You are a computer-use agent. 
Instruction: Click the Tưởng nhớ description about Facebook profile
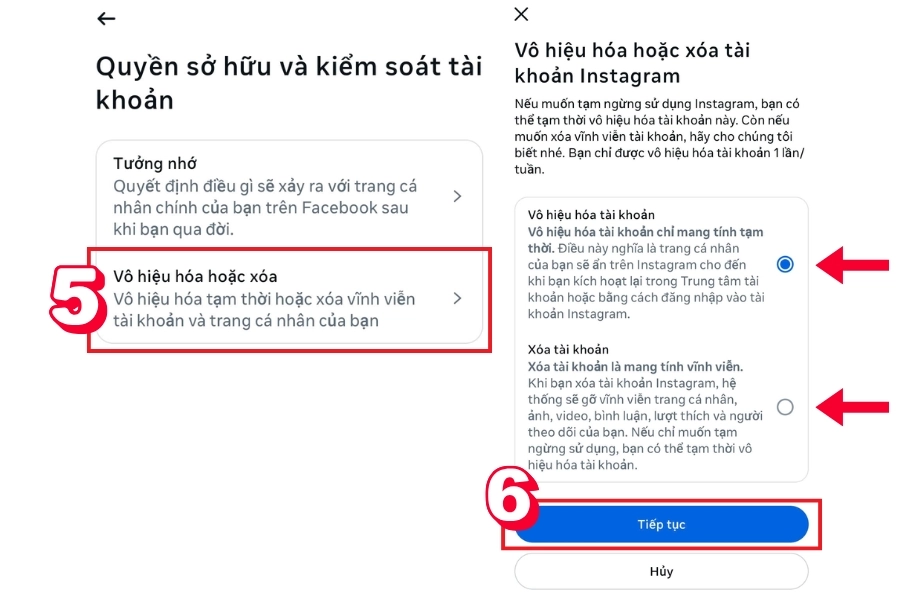tap(265, 207)
